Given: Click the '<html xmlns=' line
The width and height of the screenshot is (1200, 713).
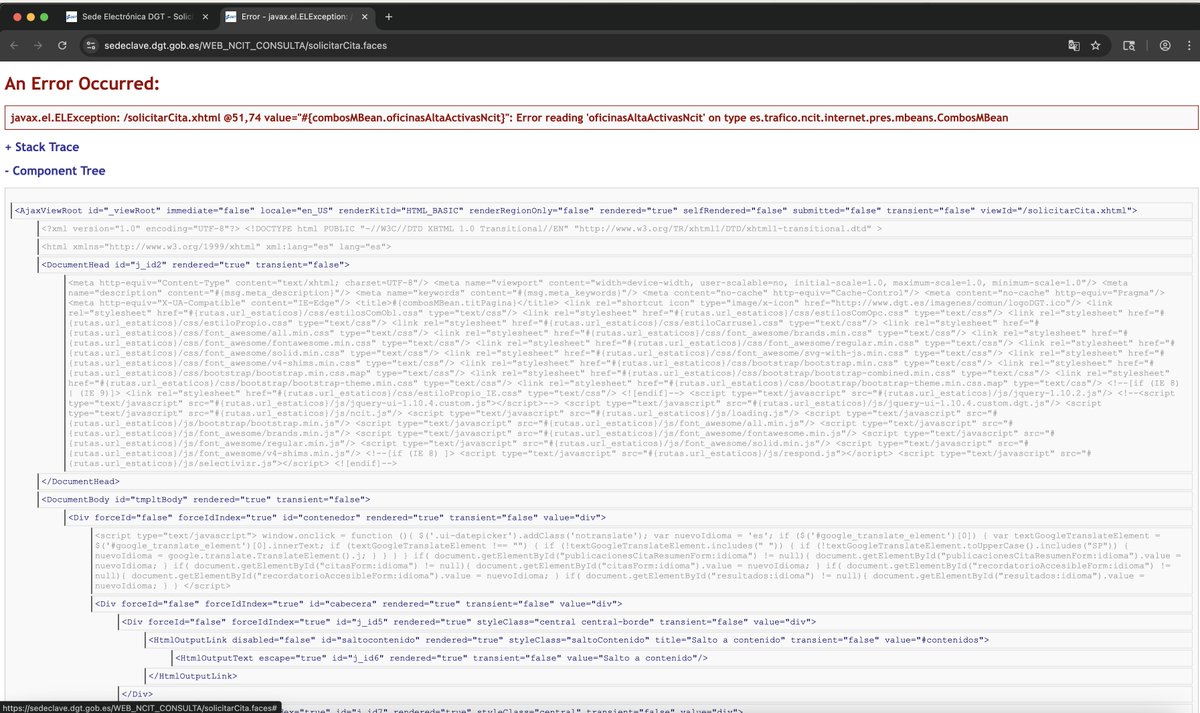Looking at the screenshot, I should click(x=613, y=246).
